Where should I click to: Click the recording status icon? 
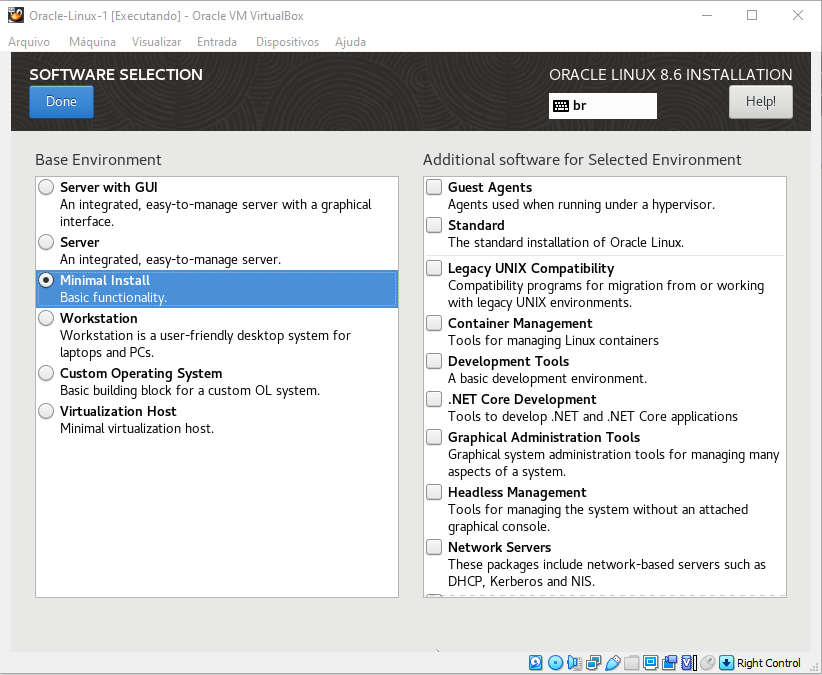669,663
